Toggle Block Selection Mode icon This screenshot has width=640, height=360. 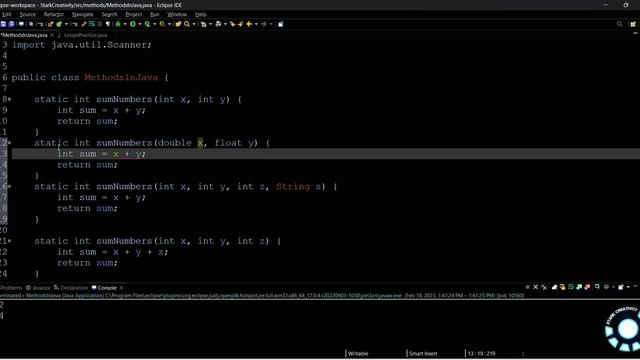click(99, 24)
